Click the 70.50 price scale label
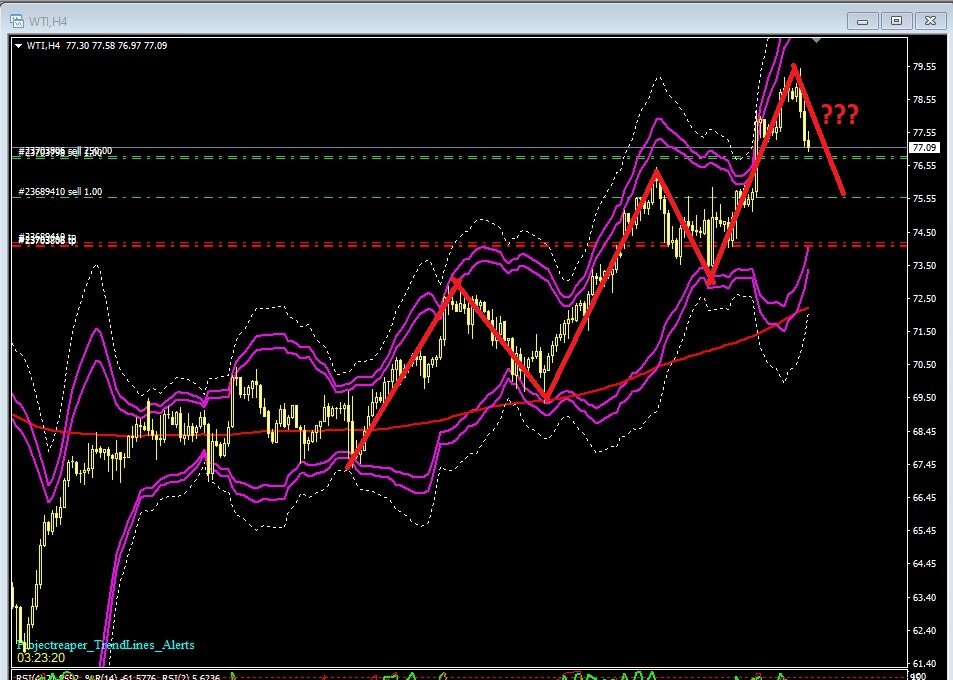 point(924,365)
